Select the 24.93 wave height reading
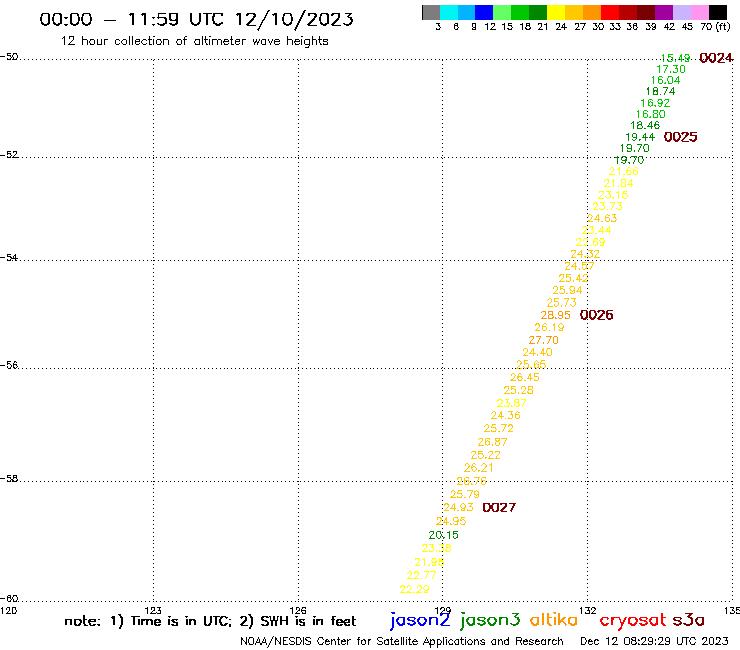This screenshot has height=650, width=740. pos(458,507)
